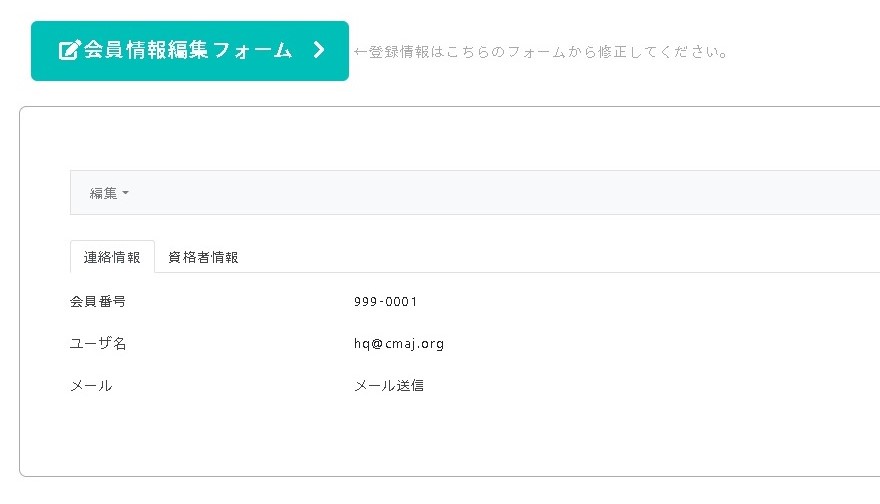Click the ユーザ名 field label
The width and height of the screenshot is (880, 504).
(98, 343)
